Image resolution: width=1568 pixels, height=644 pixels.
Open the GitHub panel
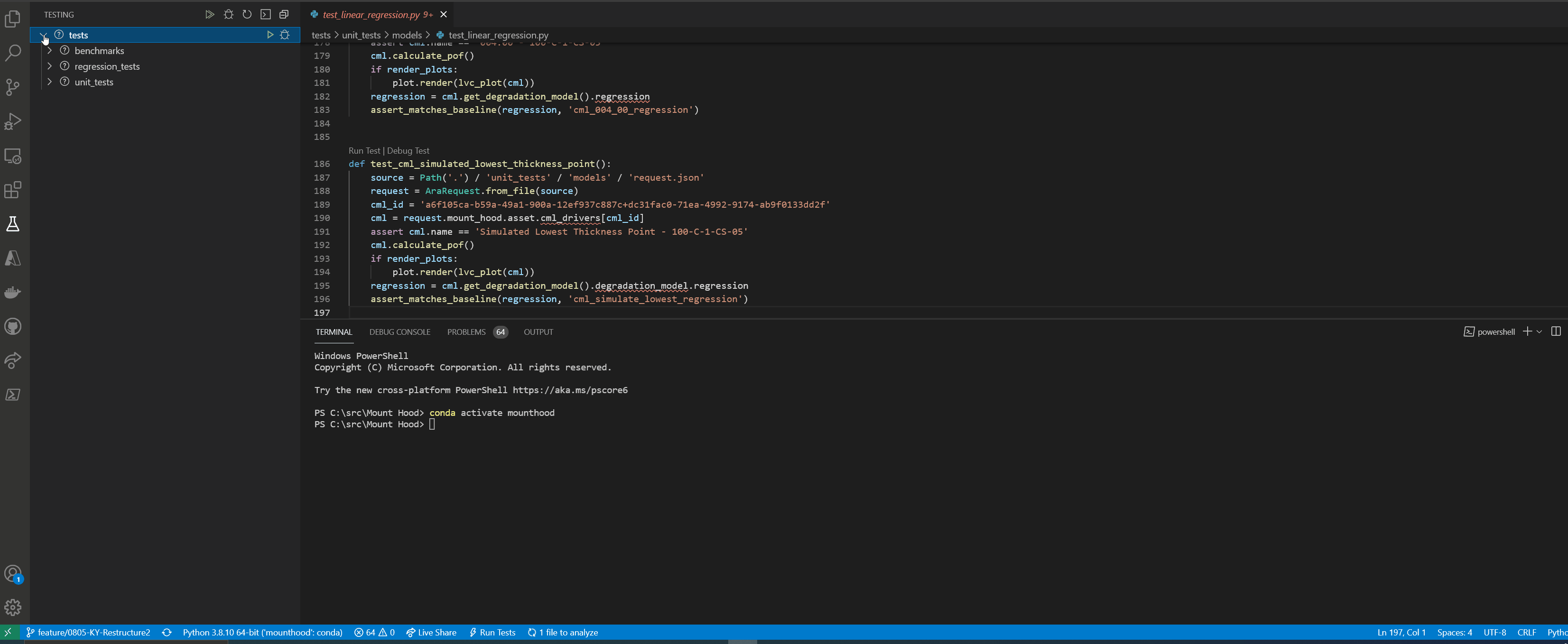coord(13,326)
